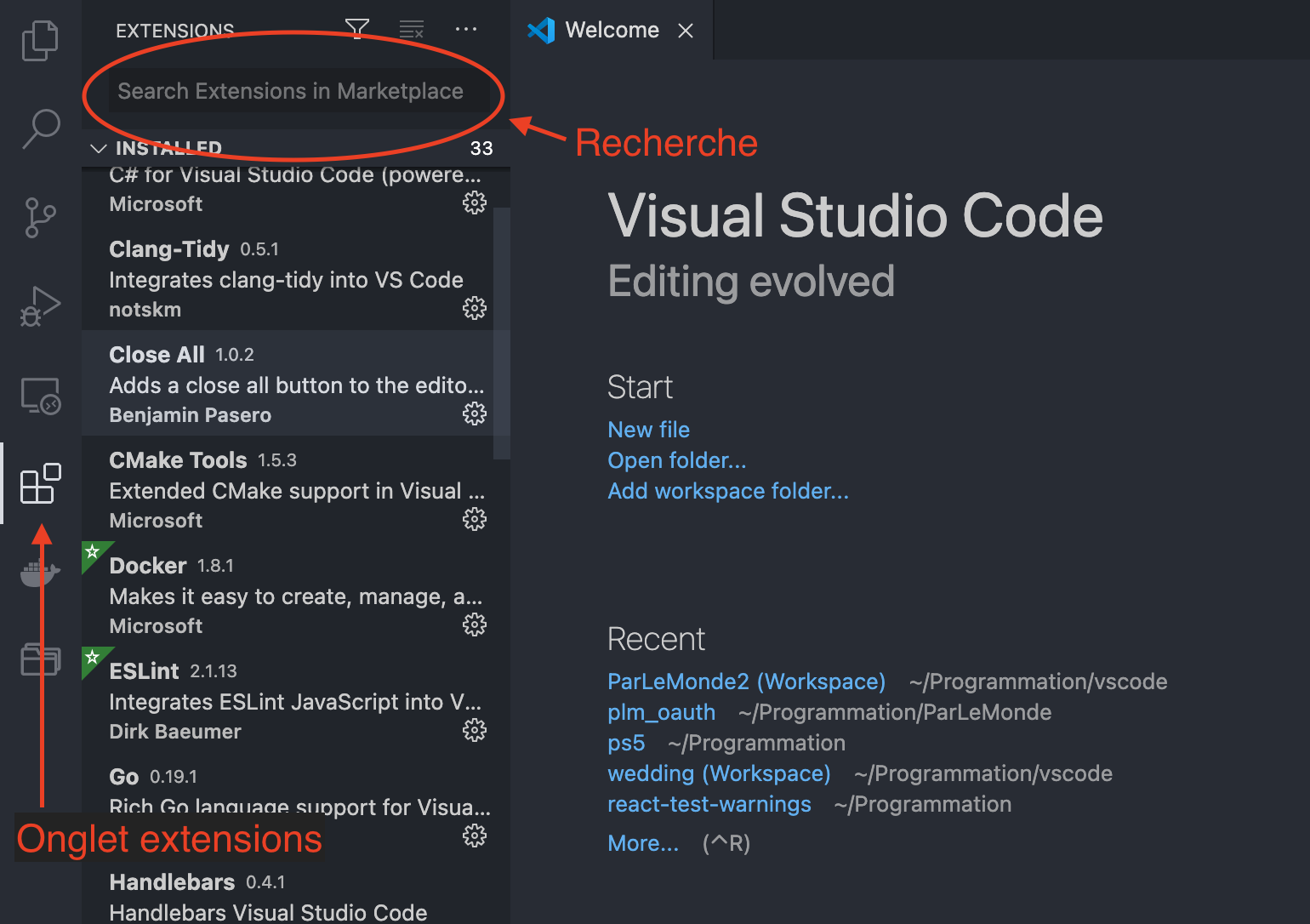Open manage gear for CMake Tools extension

[x=475, y=519]
